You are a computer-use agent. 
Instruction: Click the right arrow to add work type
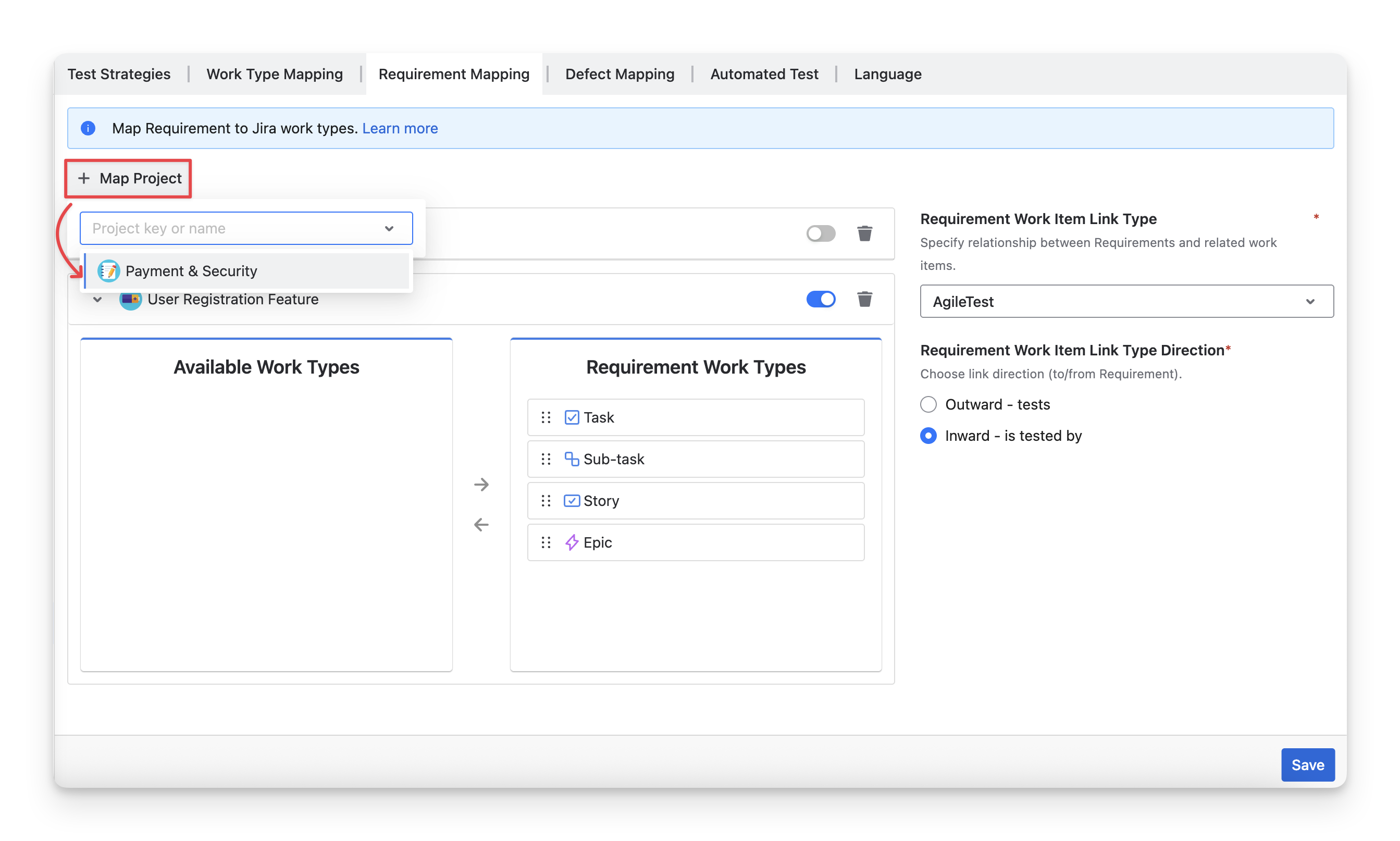(x=481, y=485)
